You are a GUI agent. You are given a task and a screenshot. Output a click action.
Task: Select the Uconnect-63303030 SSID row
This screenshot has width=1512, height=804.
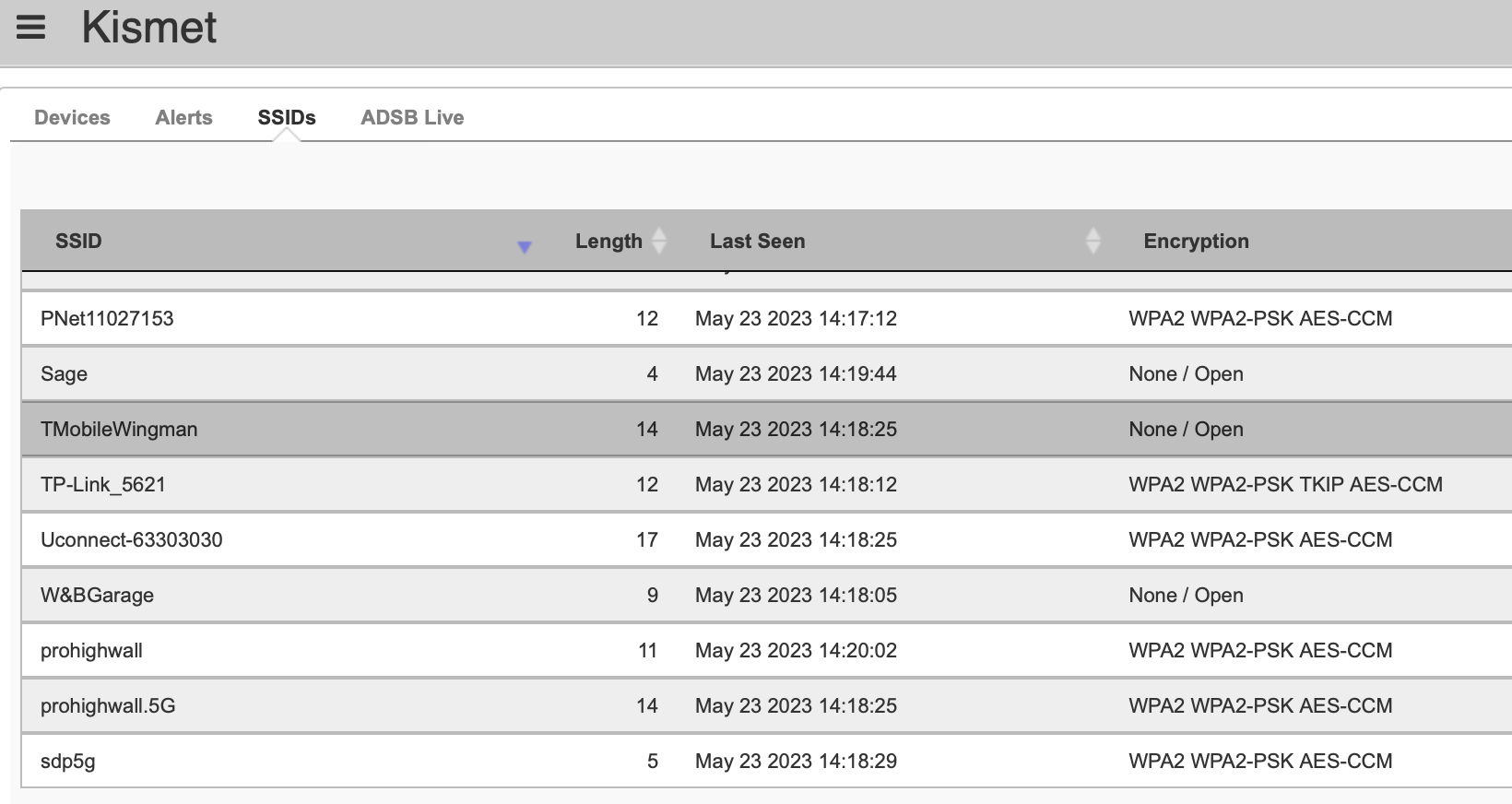(x=766, y=539)
